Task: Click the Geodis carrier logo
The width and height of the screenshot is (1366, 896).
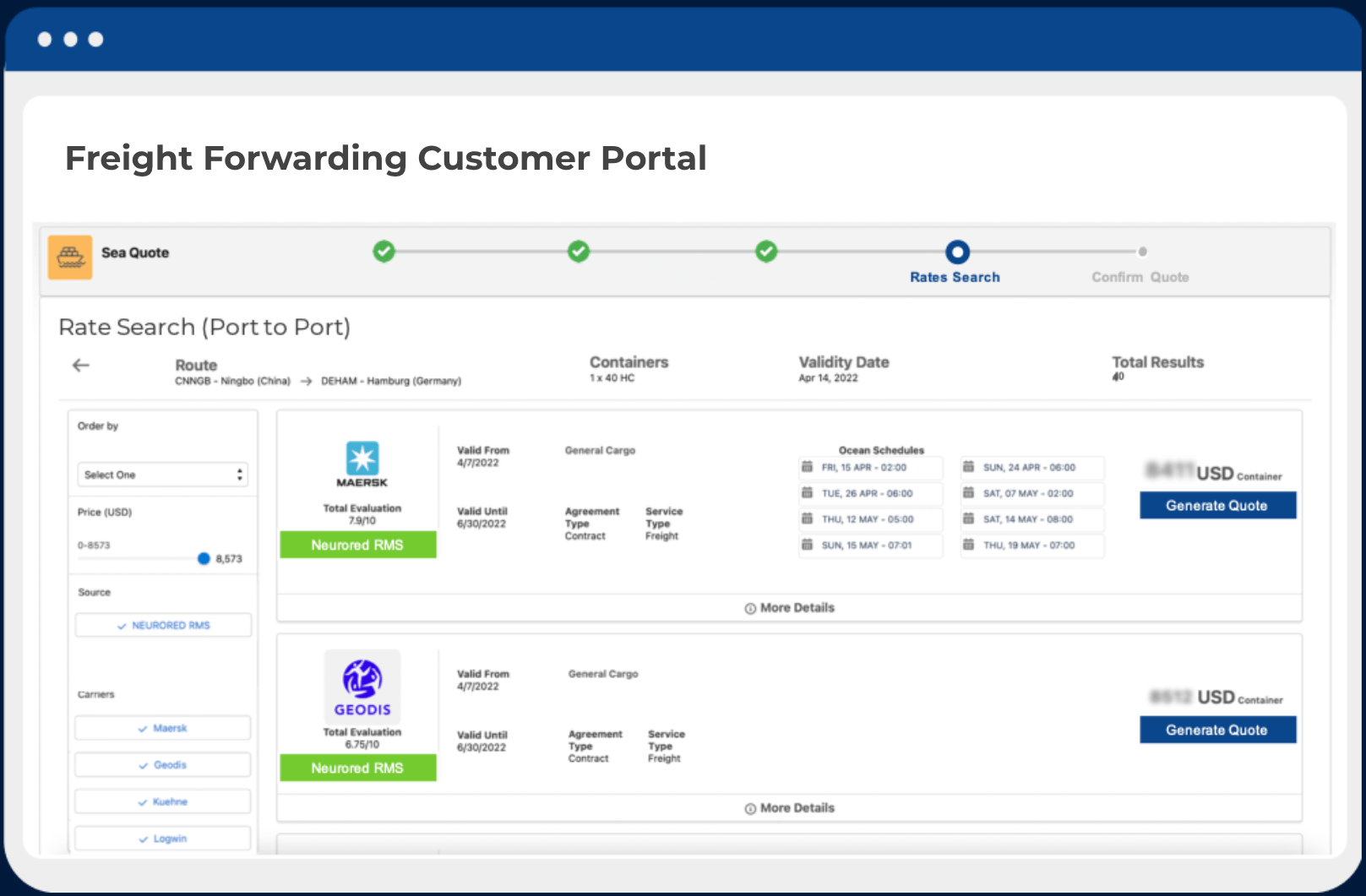Action: 362,686
